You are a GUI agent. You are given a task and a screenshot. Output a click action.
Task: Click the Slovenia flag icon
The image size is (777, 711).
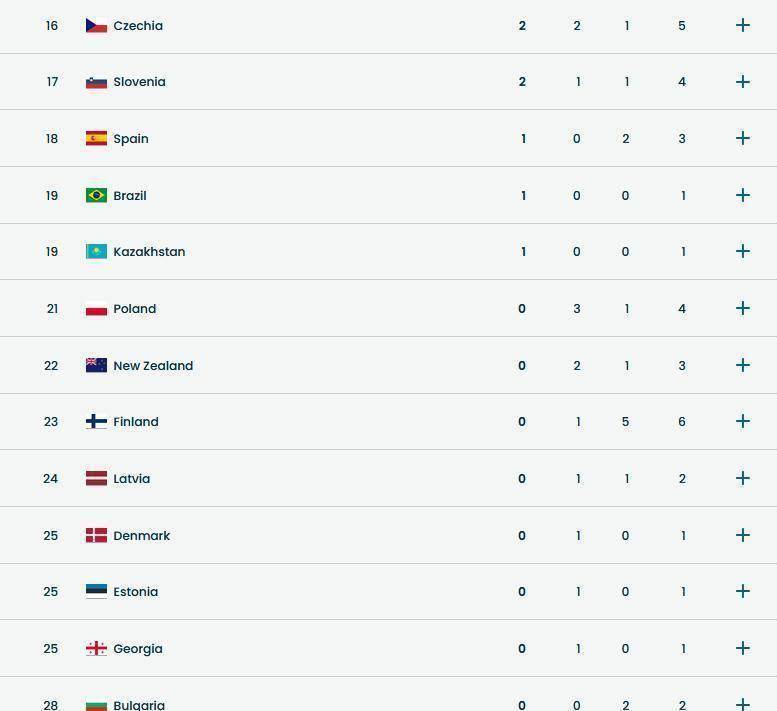coord(96,82)
